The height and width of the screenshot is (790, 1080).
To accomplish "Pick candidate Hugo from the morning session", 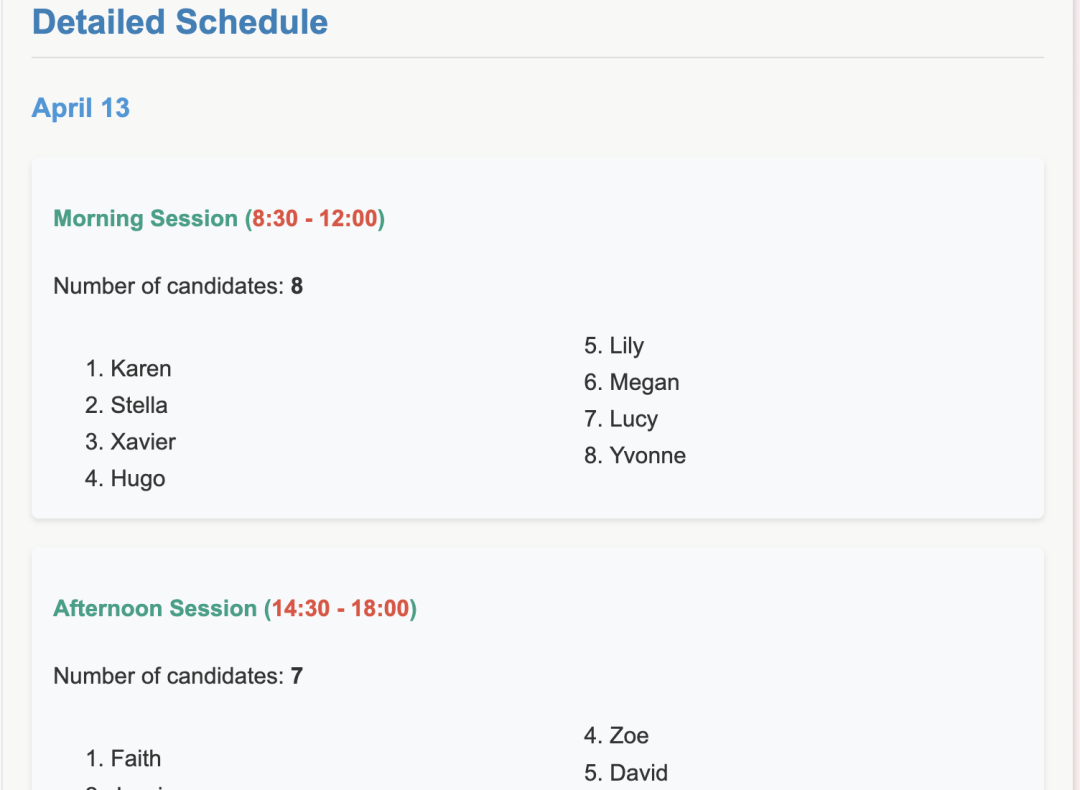I will (x=138, y=479).
